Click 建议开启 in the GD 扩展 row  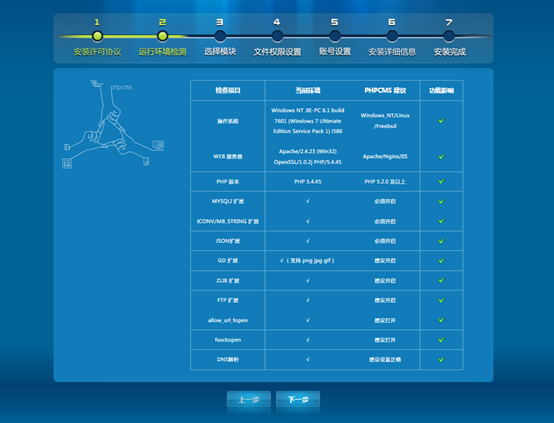[385, 260]
